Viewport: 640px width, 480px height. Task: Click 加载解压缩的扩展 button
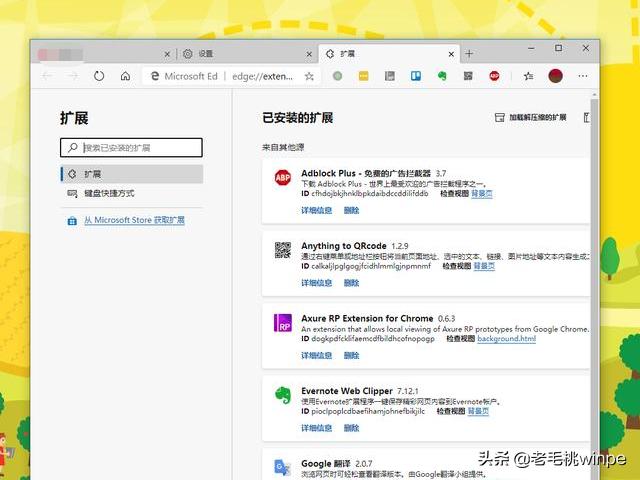(531, 118)
